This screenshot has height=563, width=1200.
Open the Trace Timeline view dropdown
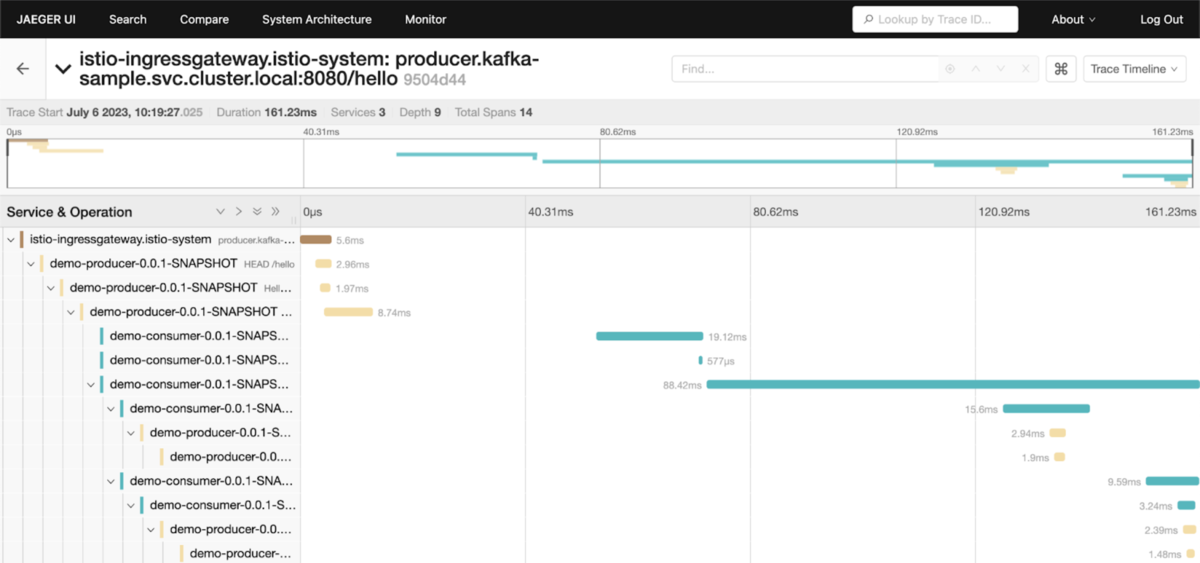(x=1135, y=69)
